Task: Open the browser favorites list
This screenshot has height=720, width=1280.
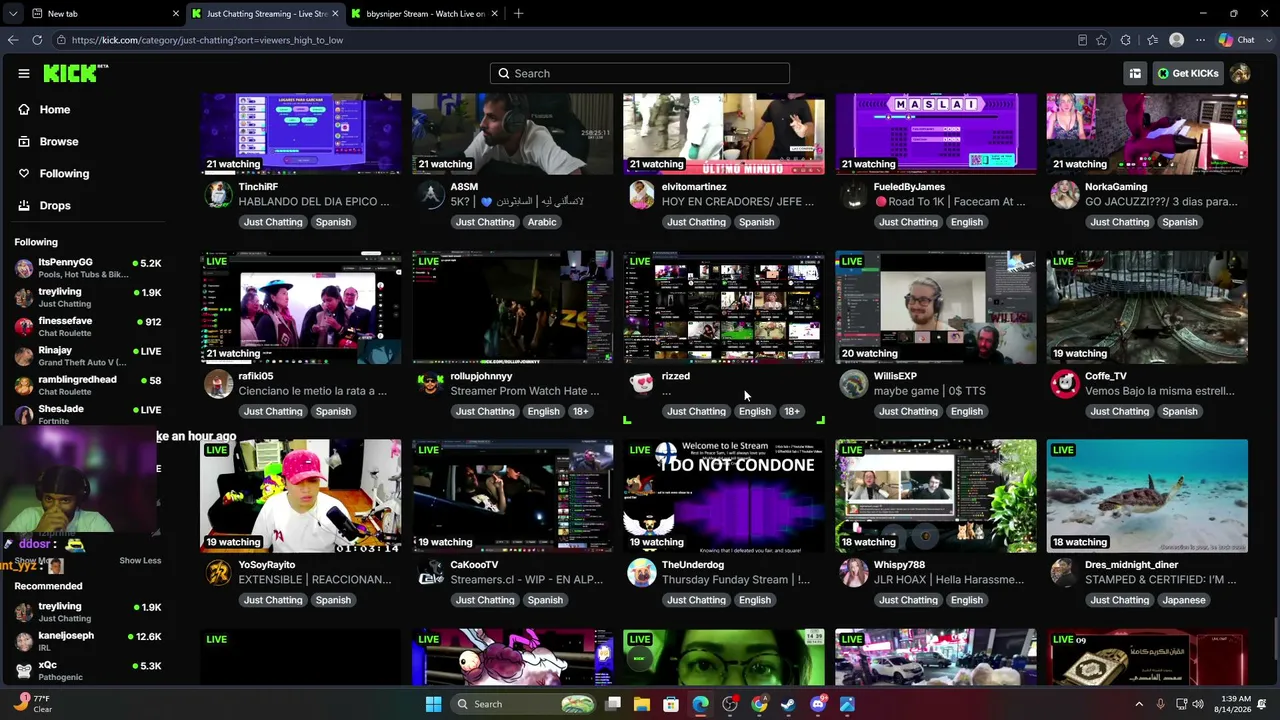Action: pos(1152,40)
